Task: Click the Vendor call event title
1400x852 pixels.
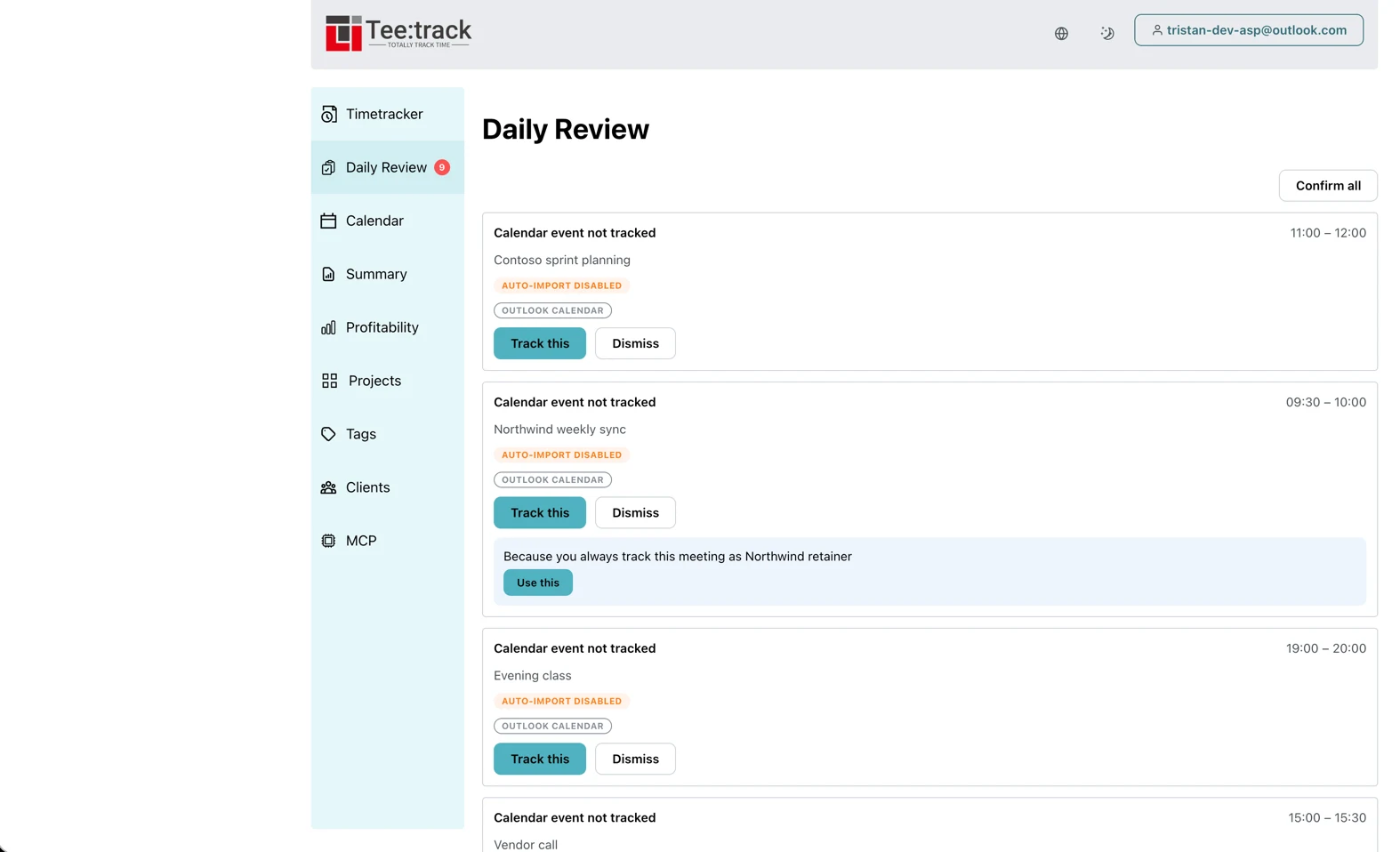Action: pyautogui.click(x=526, y=844)
